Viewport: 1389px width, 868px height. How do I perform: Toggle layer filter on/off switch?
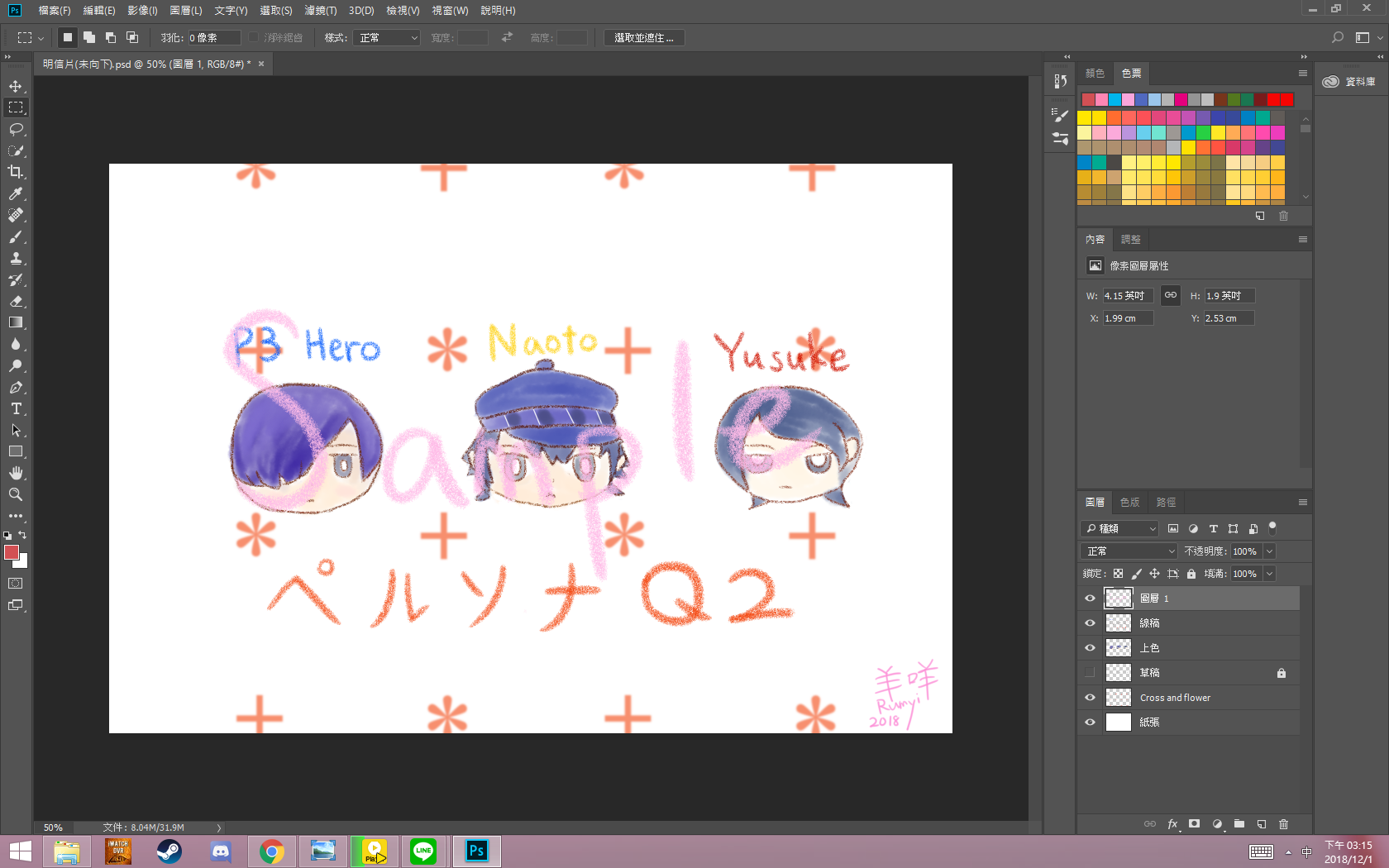(1272, 527)
